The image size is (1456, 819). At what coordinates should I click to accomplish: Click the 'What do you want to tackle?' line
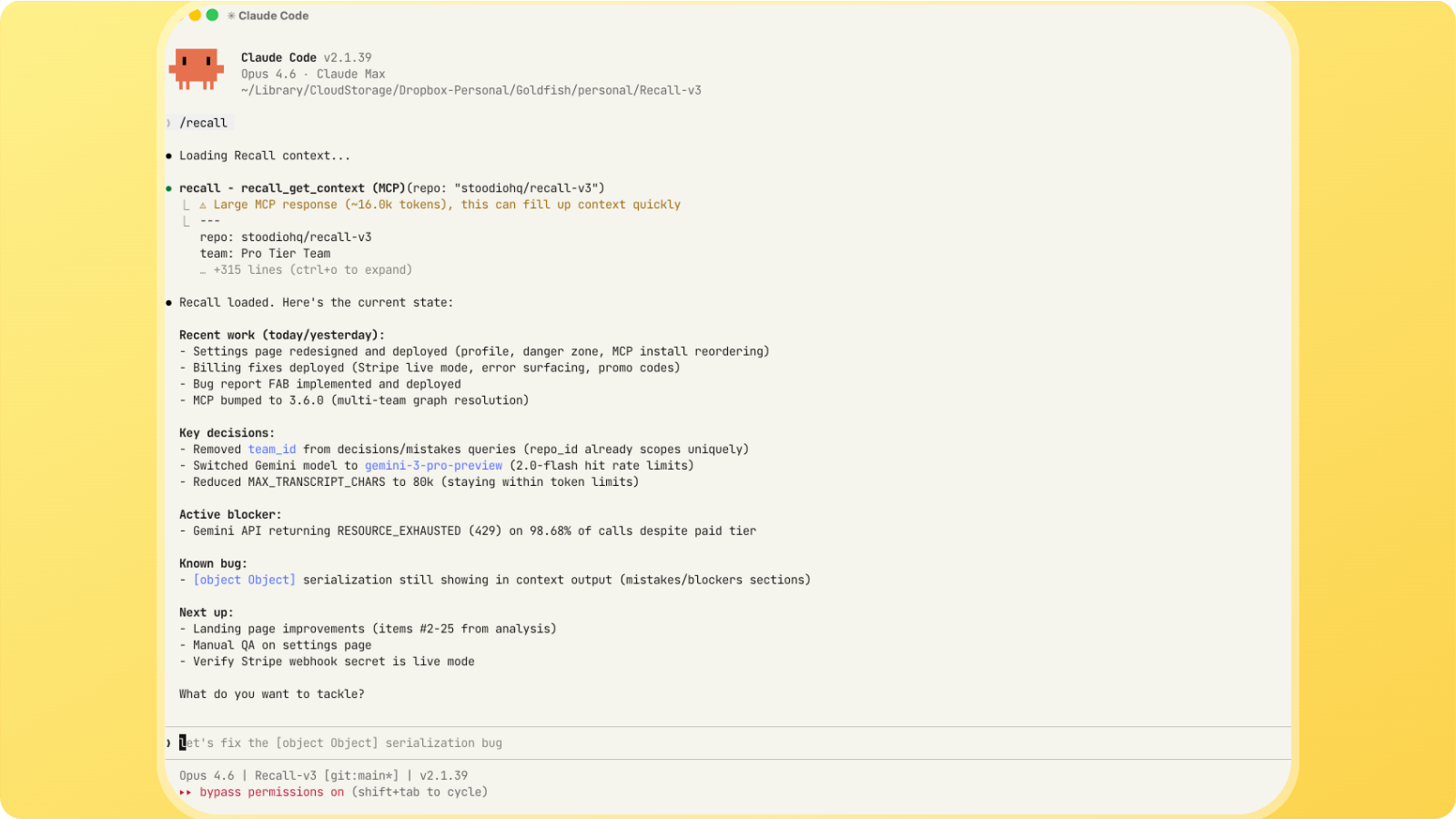[x=271, y=694]
